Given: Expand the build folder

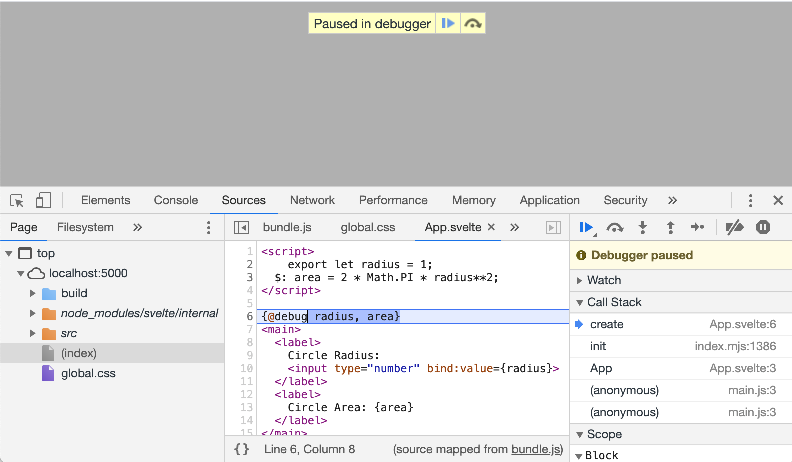Looking at the screenshot, I should coord(33,293).
